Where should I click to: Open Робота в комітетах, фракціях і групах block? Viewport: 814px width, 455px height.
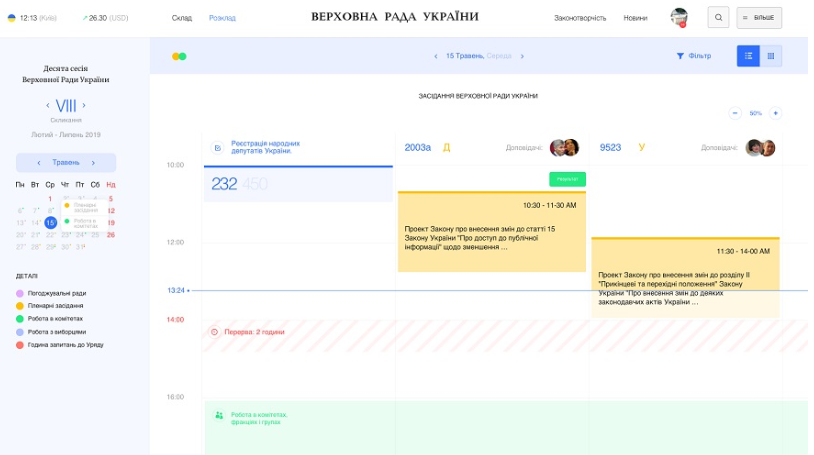506,427
